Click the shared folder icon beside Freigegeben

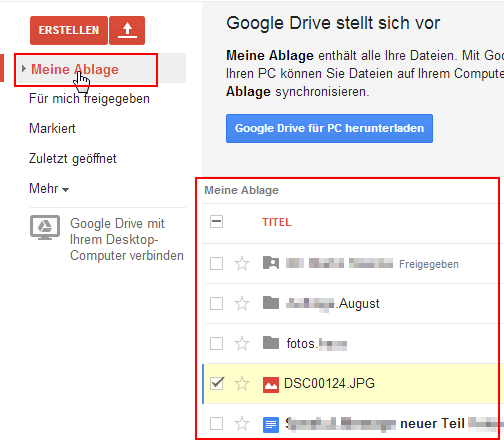point(271,263)
